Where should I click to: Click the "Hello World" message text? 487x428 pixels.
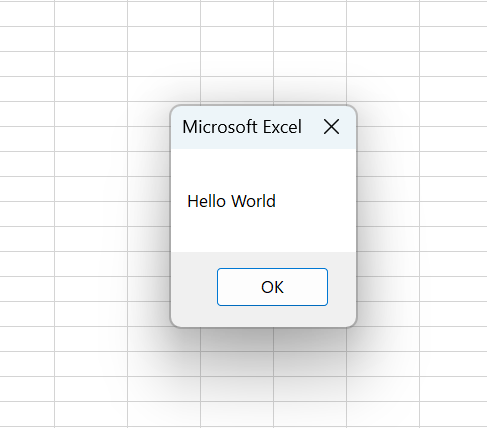231,201
